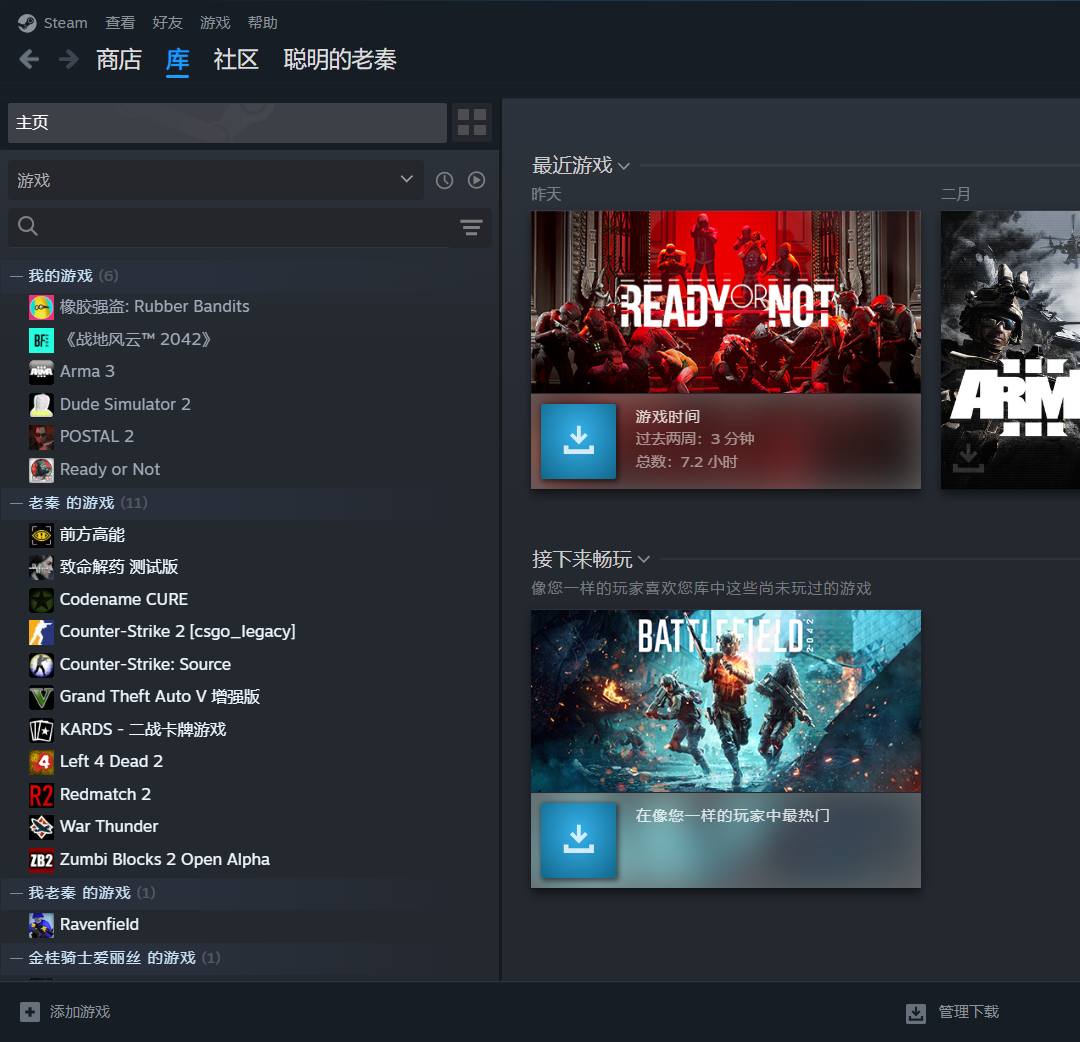Click the Rubber Bandits game icon
This screenshot has height=1042, width=1080.
click(x=41, y=306)
